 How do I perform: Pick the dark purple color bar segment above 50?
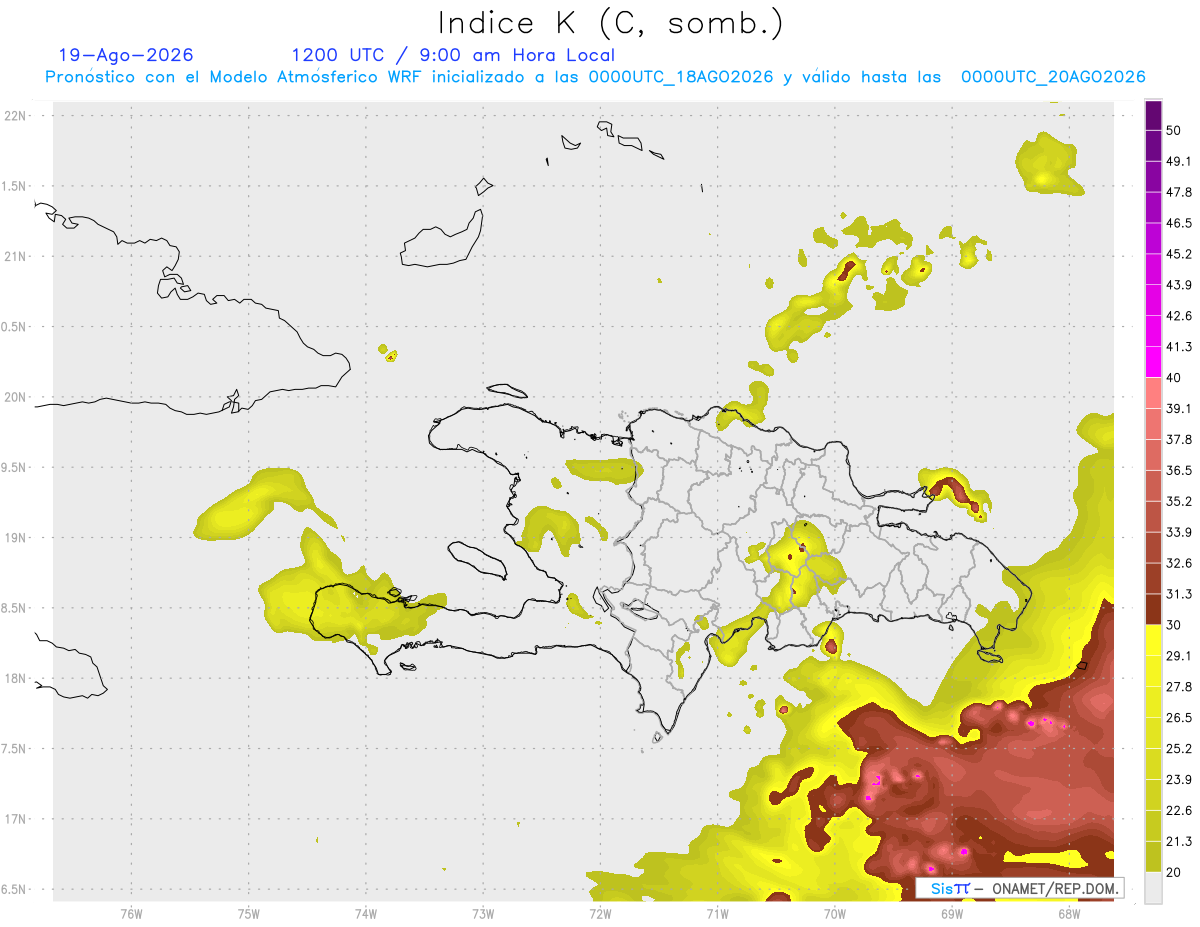(x=1153, y=115)
